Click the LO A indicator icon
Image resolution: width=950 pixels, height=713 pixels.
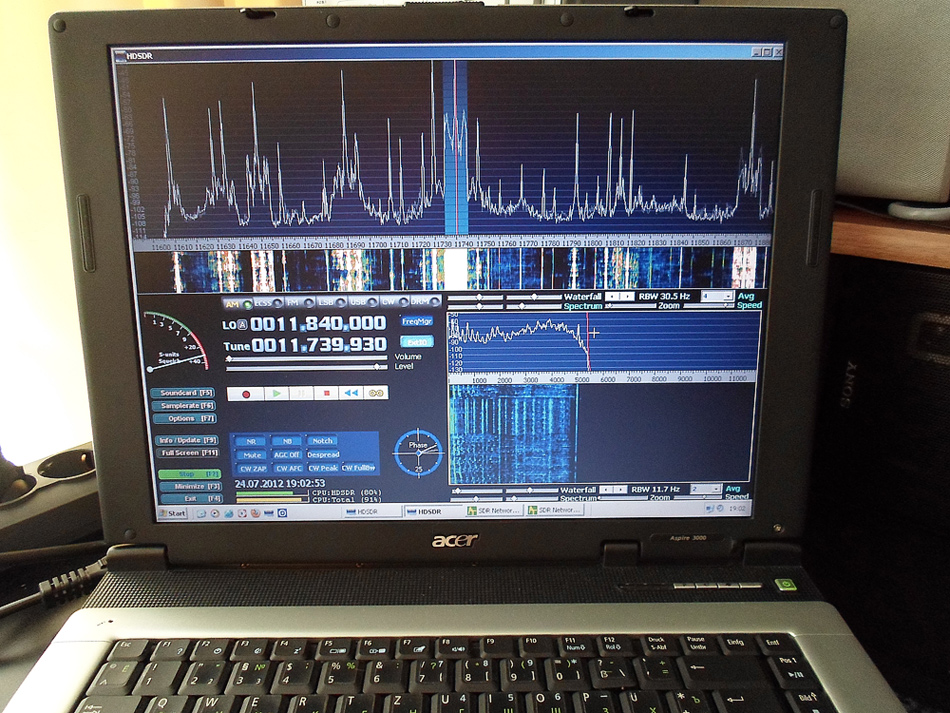[x=243, y=325]
